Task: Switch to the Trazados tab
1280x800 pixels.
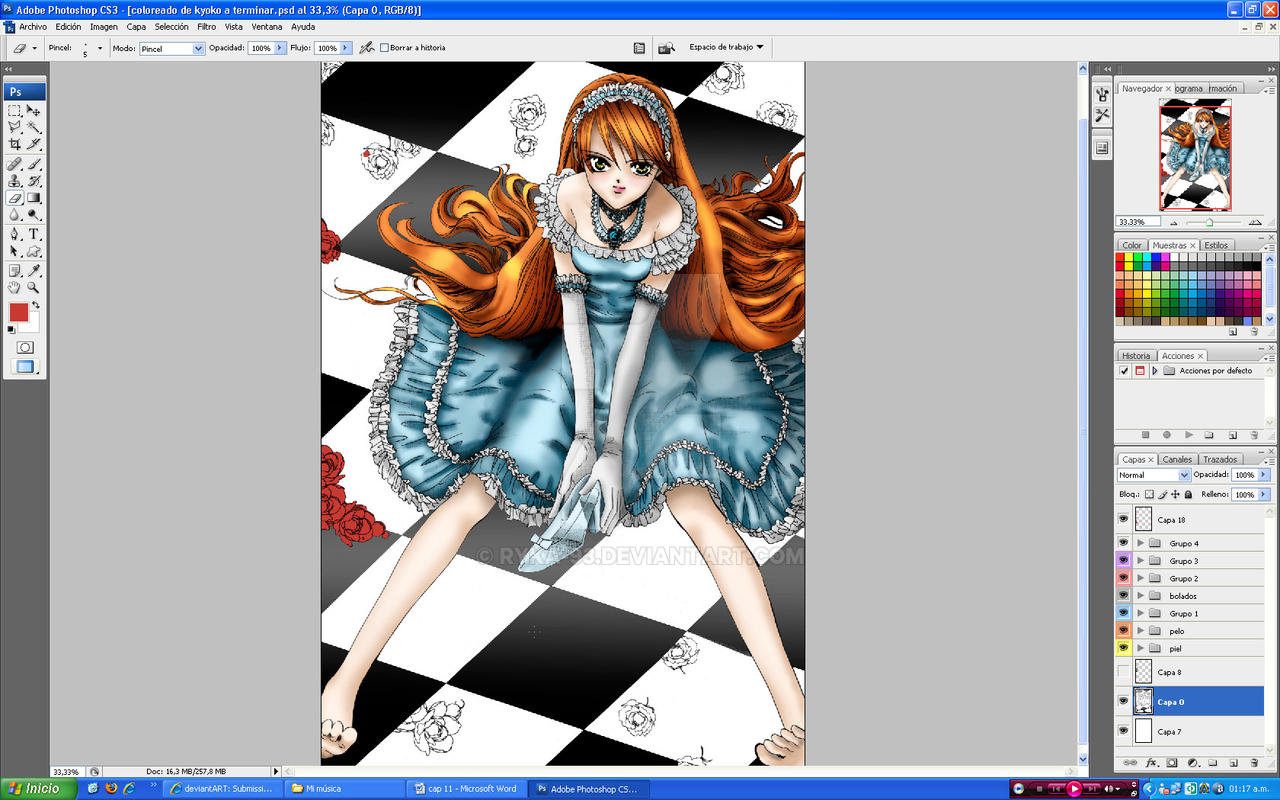Action: (x=1220, y=459)
